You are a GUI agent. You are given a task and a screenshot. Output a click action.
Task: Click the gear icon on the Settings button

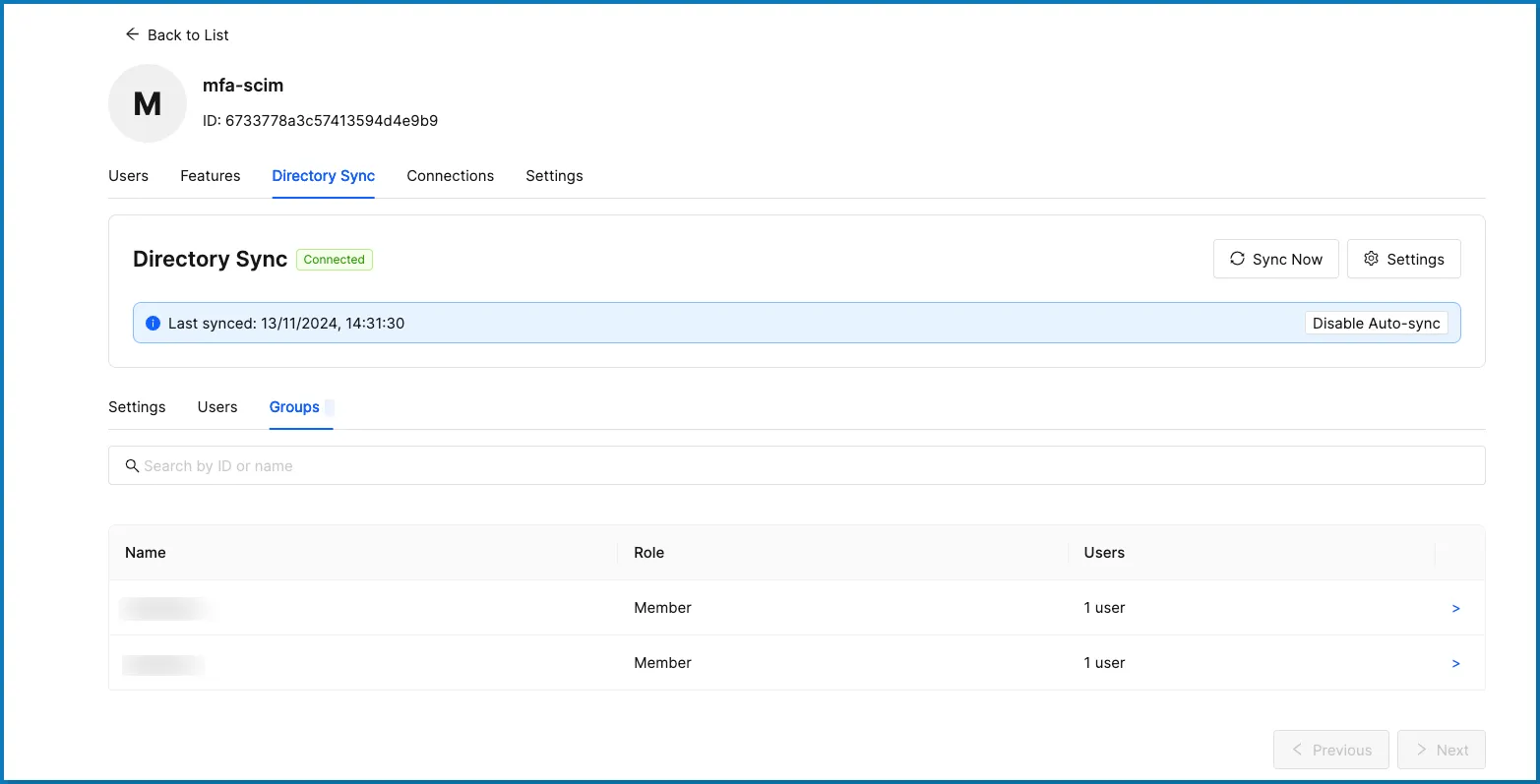point(1372,259)
